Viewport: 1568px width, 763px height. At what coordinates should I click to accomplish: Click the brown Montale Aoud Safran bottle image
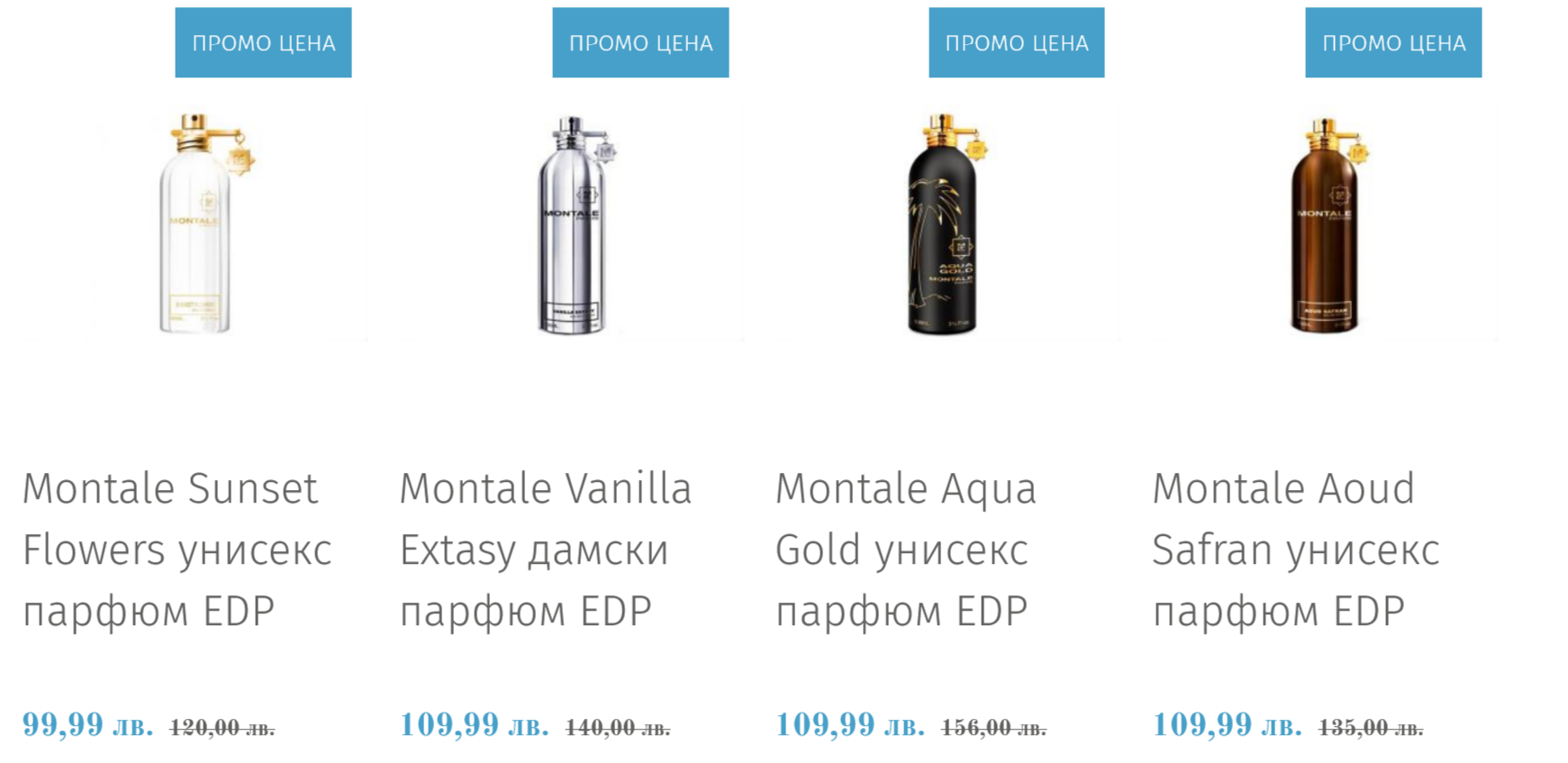point(1325,225)
